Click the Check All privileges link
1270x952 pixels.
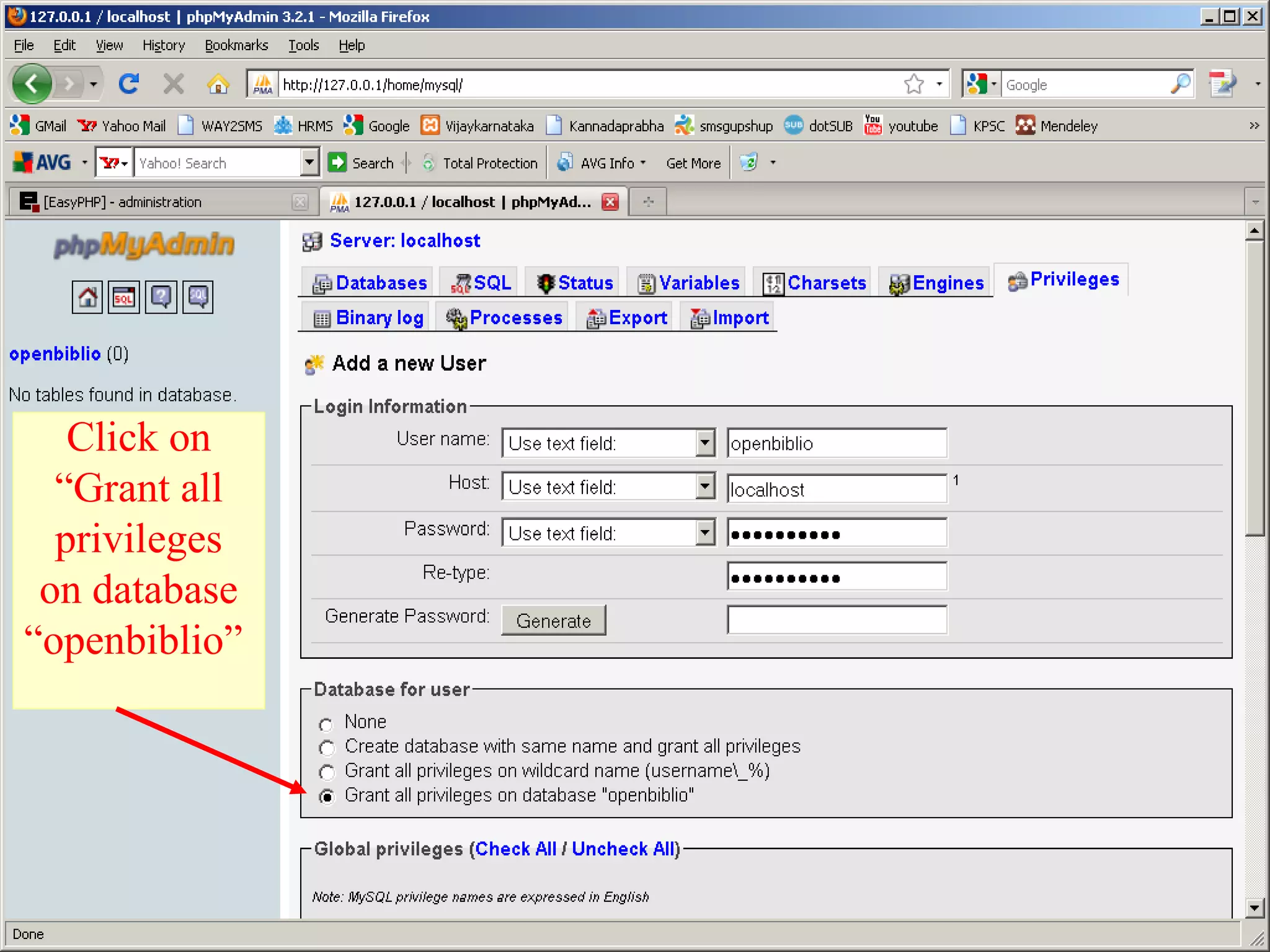(x=515, y=848)
